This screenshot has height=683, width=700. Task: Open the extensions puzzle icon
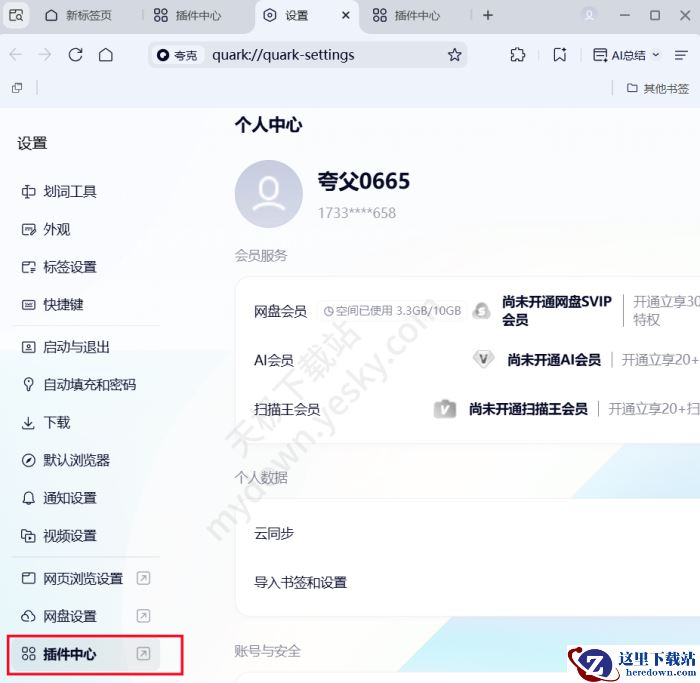[517, 55]
